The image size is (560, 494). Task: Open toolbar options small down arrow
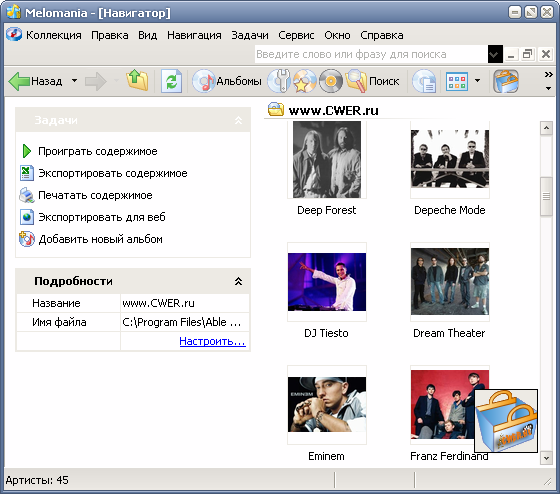pyautogui.click(x=549, y=88)
